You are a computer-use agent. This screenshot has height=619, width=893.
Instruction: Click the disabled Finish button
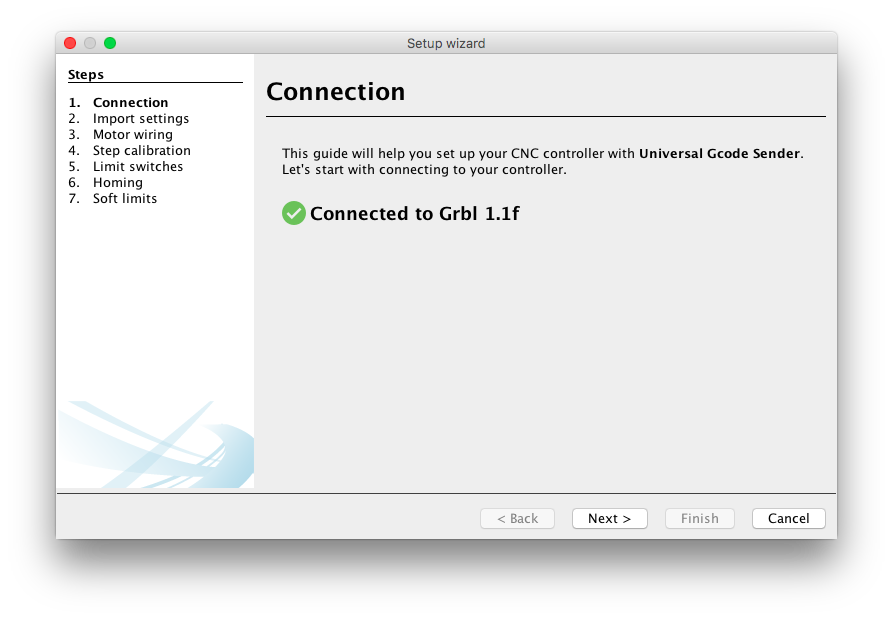(x=699, y=518)
